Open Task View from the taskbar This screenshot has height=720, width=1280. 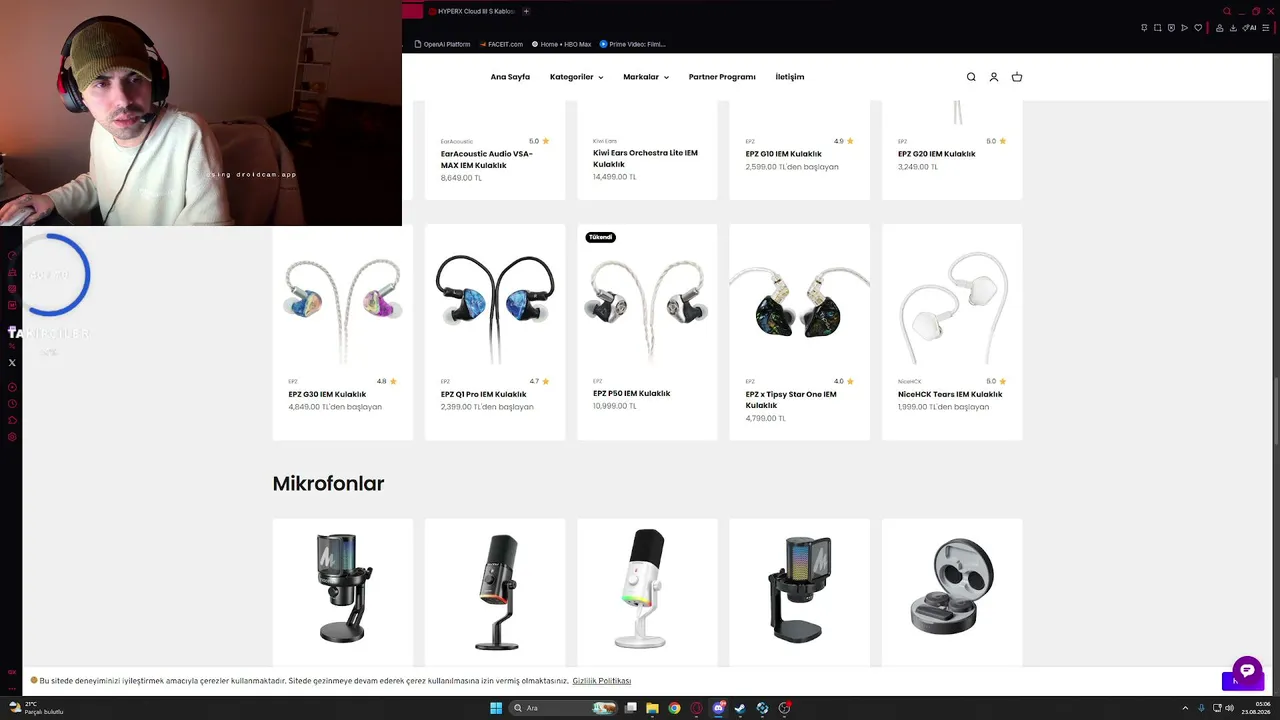pyautogui.click(x=630, y=708)
